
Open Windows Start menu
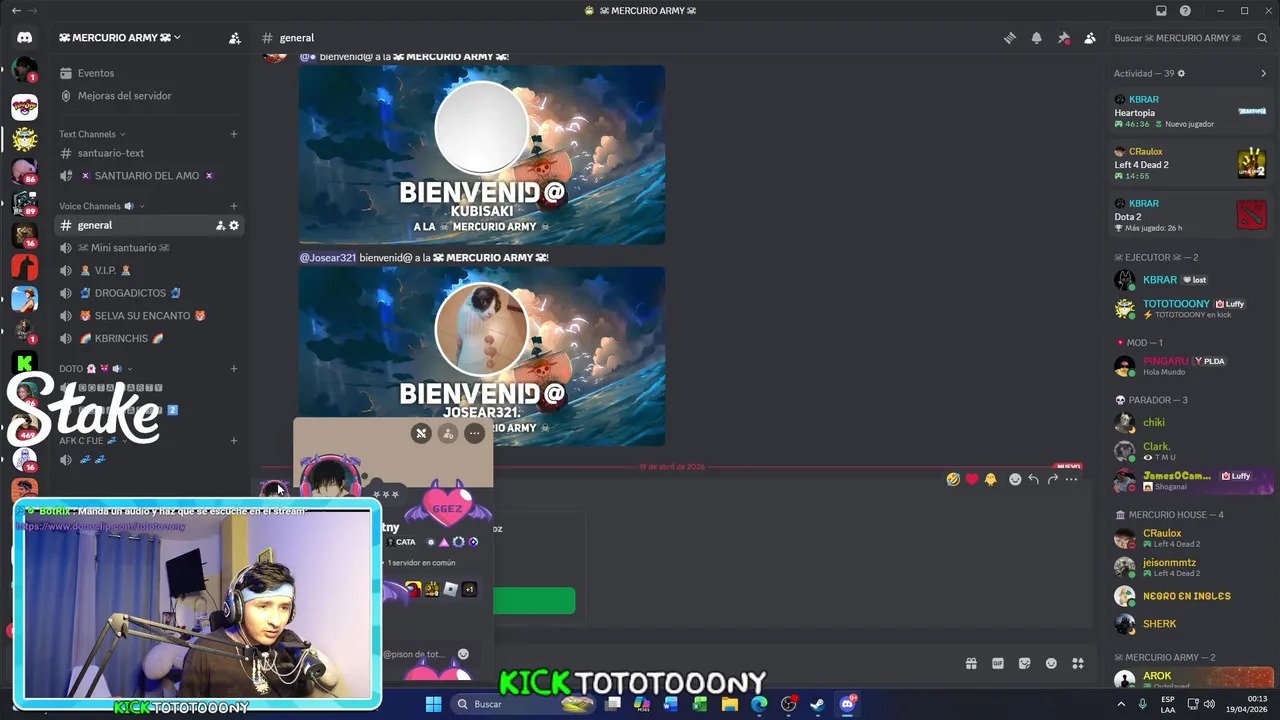pyautogui.click(x=433, y=704)
